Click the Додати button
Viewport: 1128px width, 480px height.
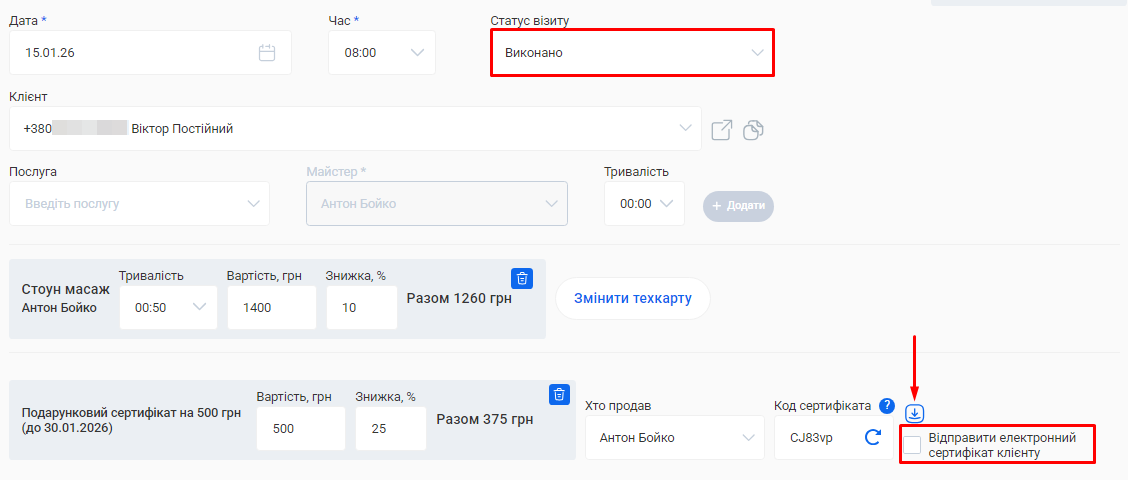tap(738, 205)
